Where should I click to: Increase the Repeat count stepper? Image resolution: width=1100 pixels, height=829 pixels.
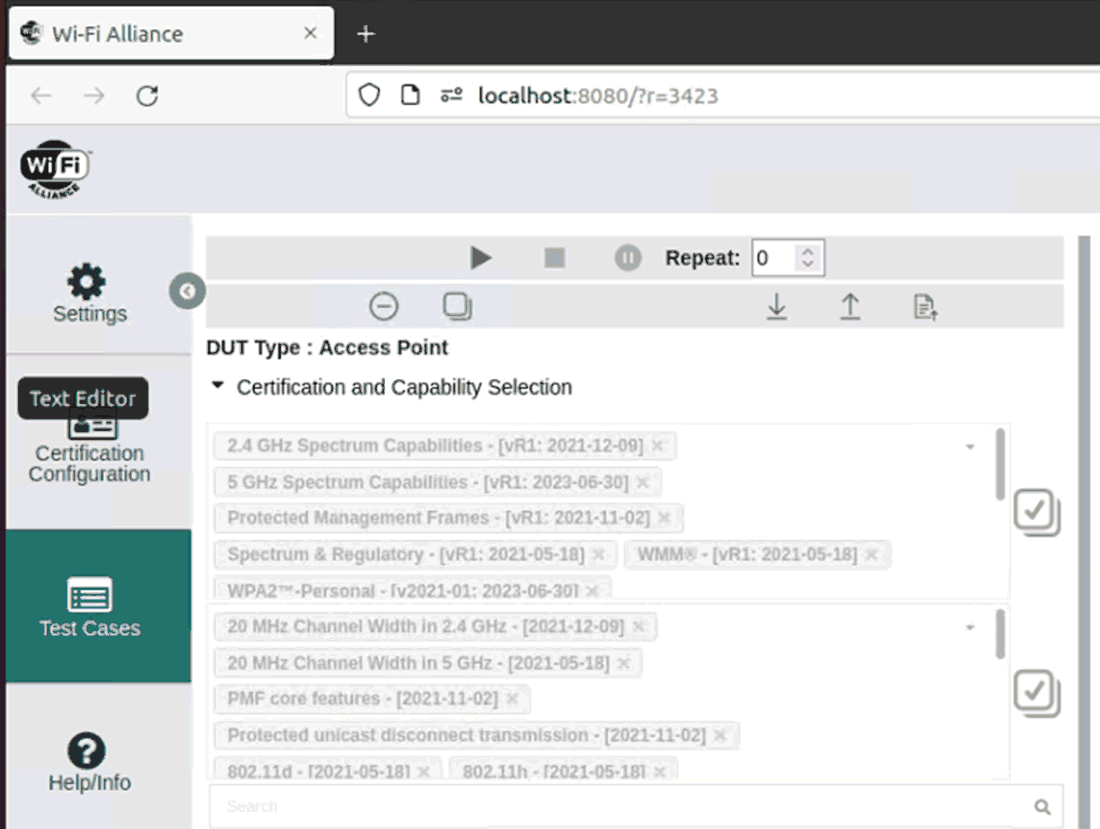point(808,251)
